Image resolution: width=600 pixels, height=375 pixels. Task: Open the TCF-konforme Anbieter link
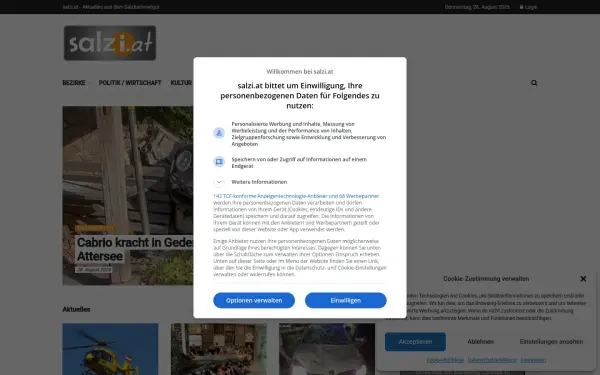[296, 196]
